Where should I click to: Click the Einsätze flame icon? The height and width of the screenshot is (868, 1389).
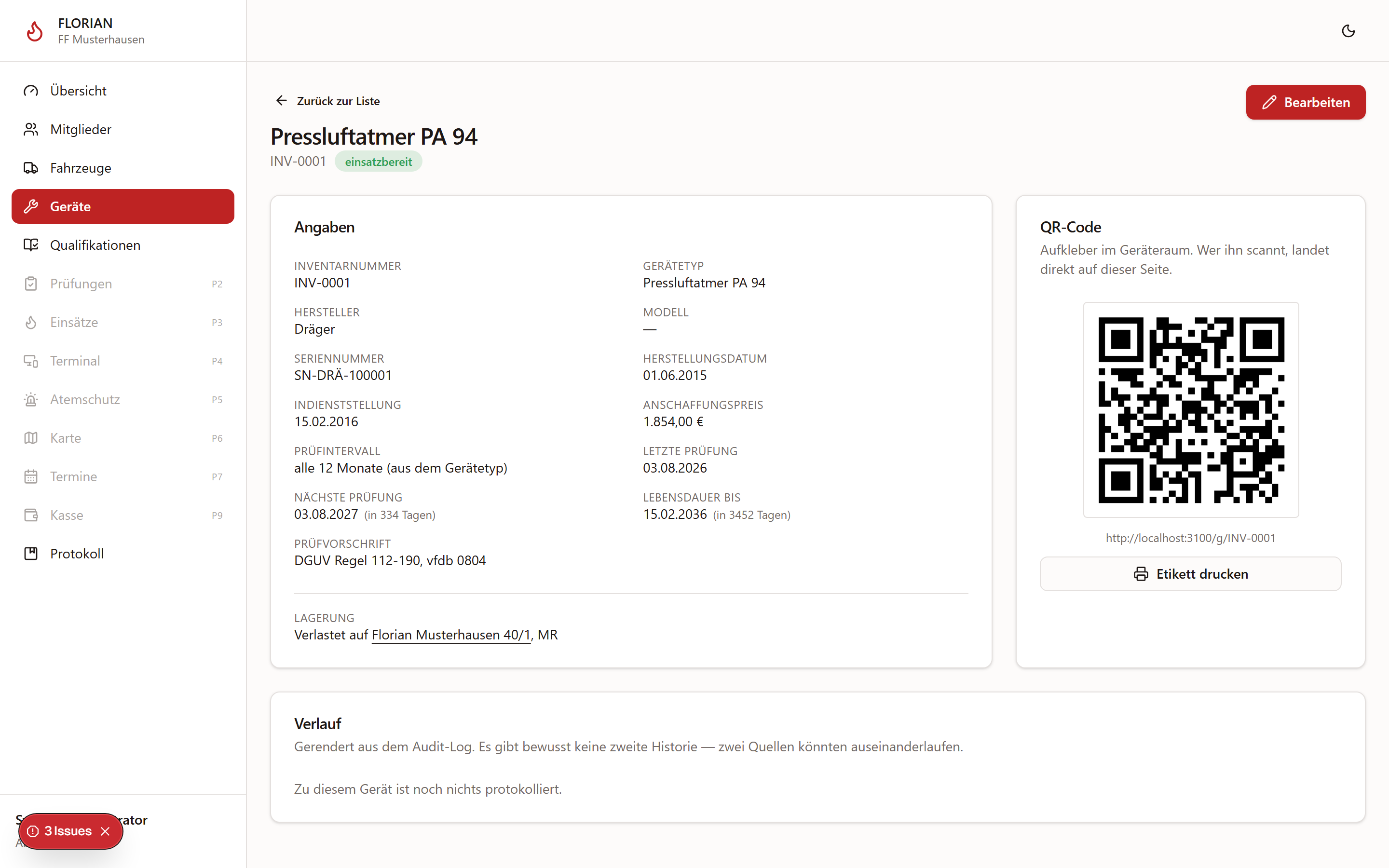[31, 322]
